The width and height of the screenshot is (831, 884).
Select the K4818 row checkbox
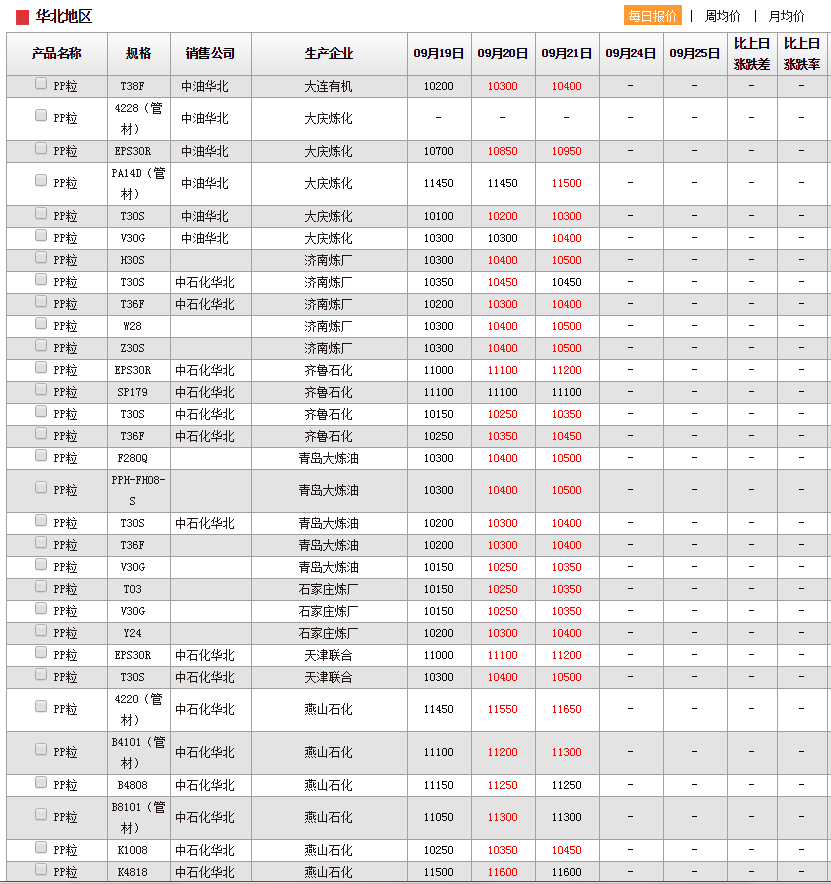41,869
